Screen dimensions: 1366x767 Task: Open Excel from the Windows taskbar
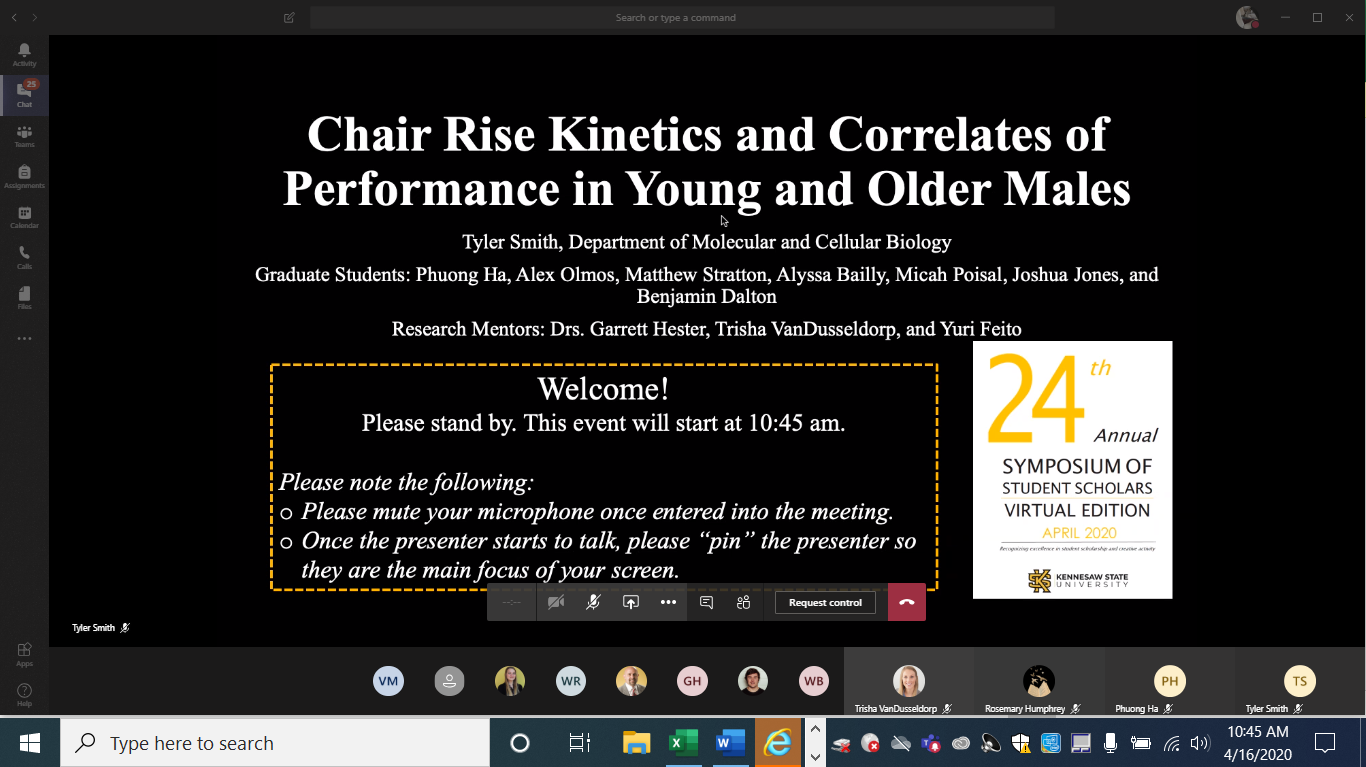click(683, 742)
